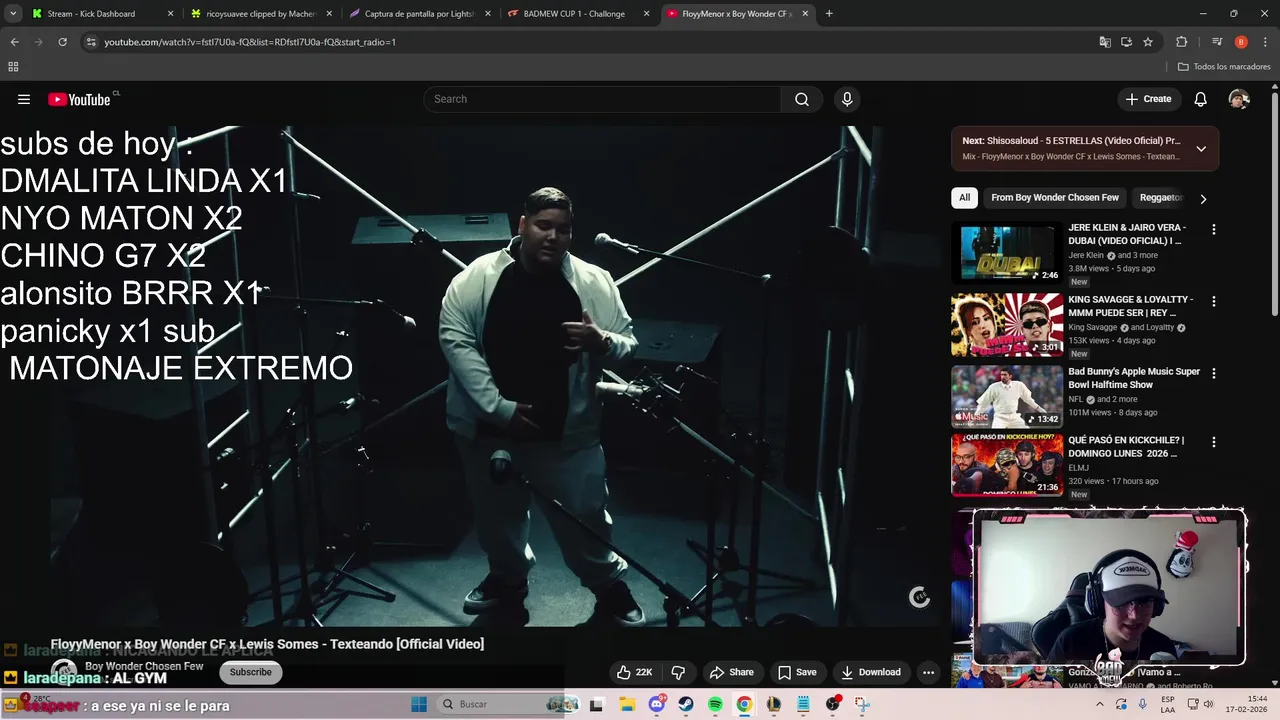Open Discord from the taskbar

(657, 704)
